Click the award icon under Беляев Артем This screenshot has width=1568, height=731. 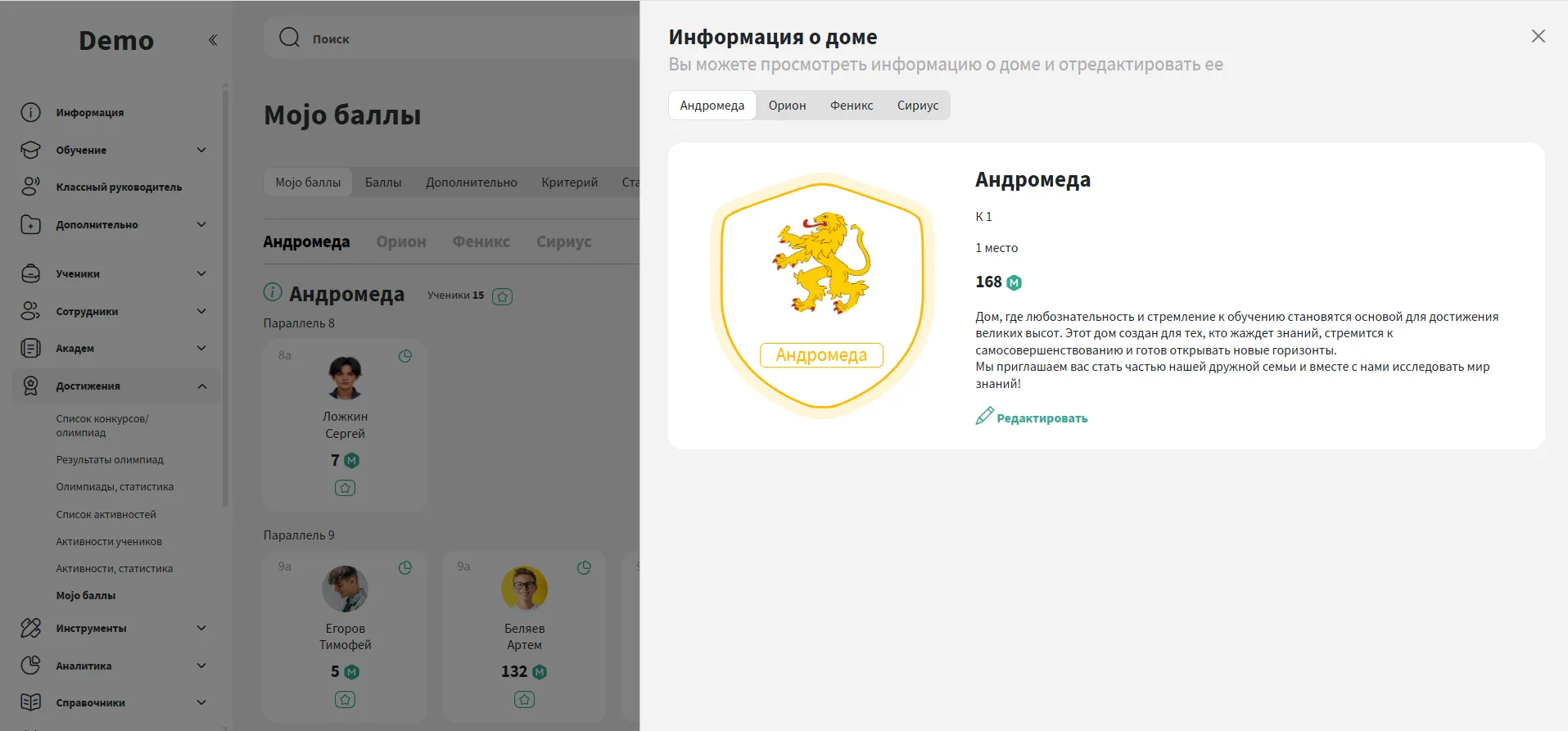pos(524,700)
